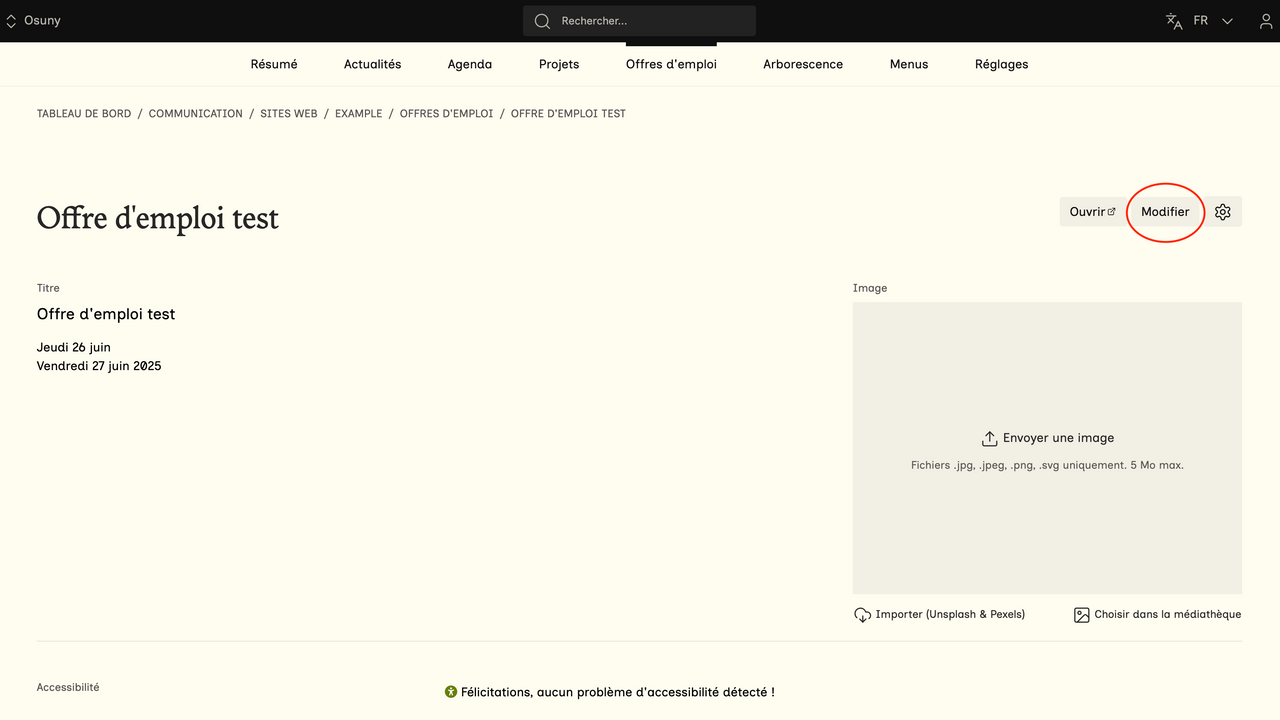Click the media library picture icon

tap(1081, 615)
